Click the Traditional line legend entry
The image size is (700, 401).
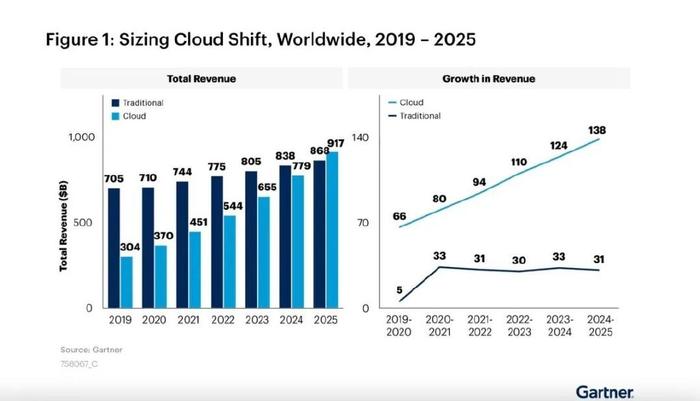415,116
